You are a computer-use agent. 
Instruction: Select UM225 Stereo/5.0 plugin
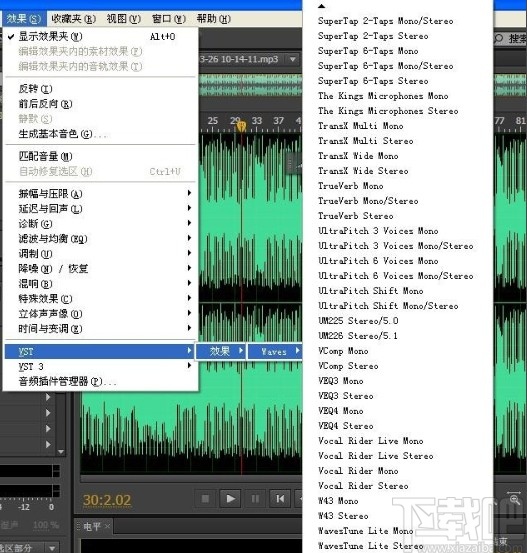coord(358,321)
